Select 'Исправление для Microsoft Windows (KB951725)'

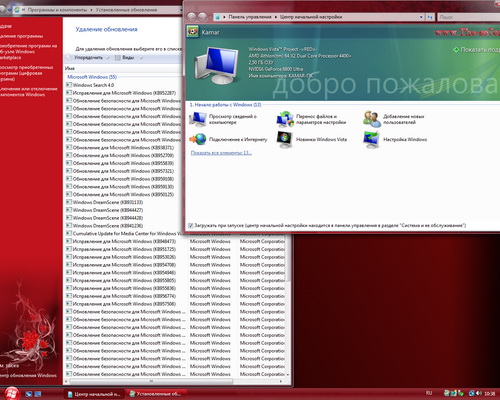[x=175, y=249]
